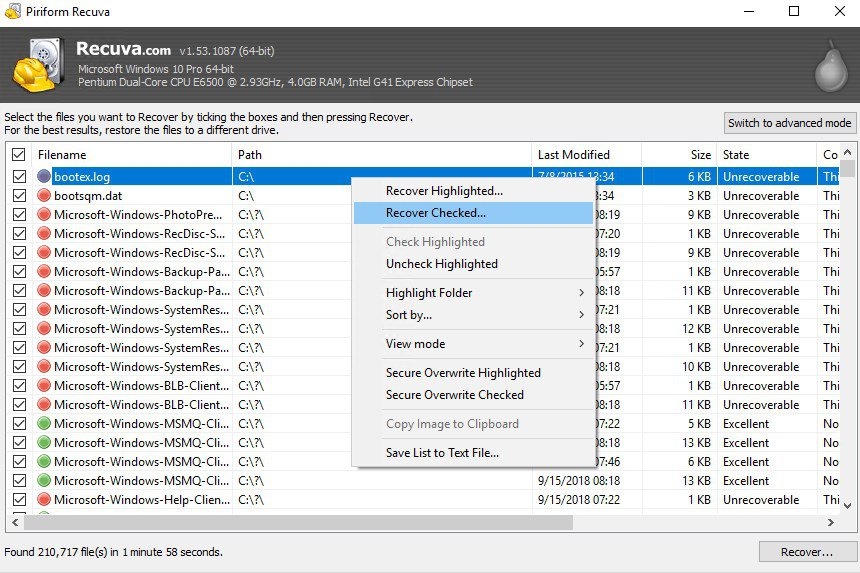
Task: Choose Recover Checked... from the context menu
Action: click(x=473, y=213)
